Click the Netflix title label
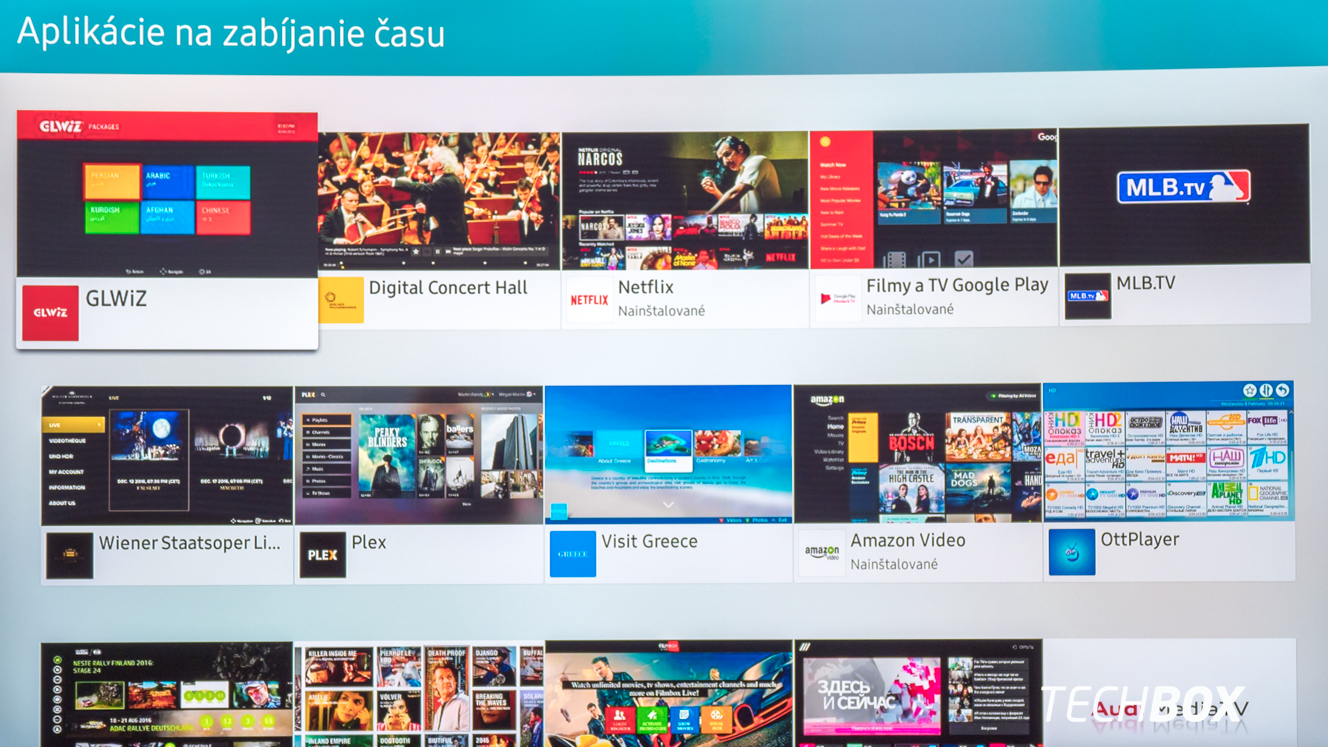This screenshot has height=747, width=1328. 645,287
